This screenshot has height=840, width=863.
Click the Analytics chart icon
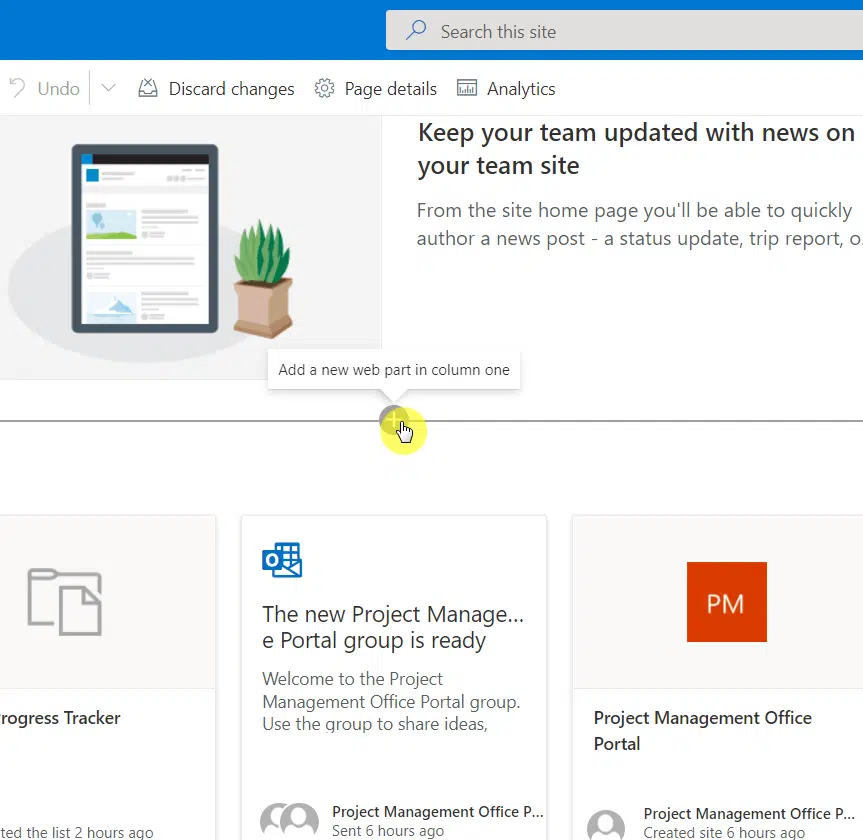click(467, 88)
